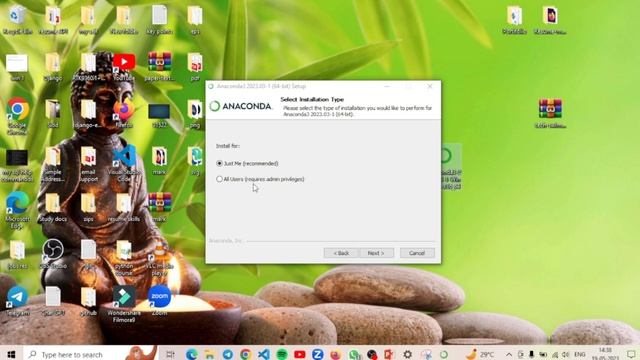Open Spotify from the taskbar
The width and height of the screenshot is (640, 360).
point(282,354)
